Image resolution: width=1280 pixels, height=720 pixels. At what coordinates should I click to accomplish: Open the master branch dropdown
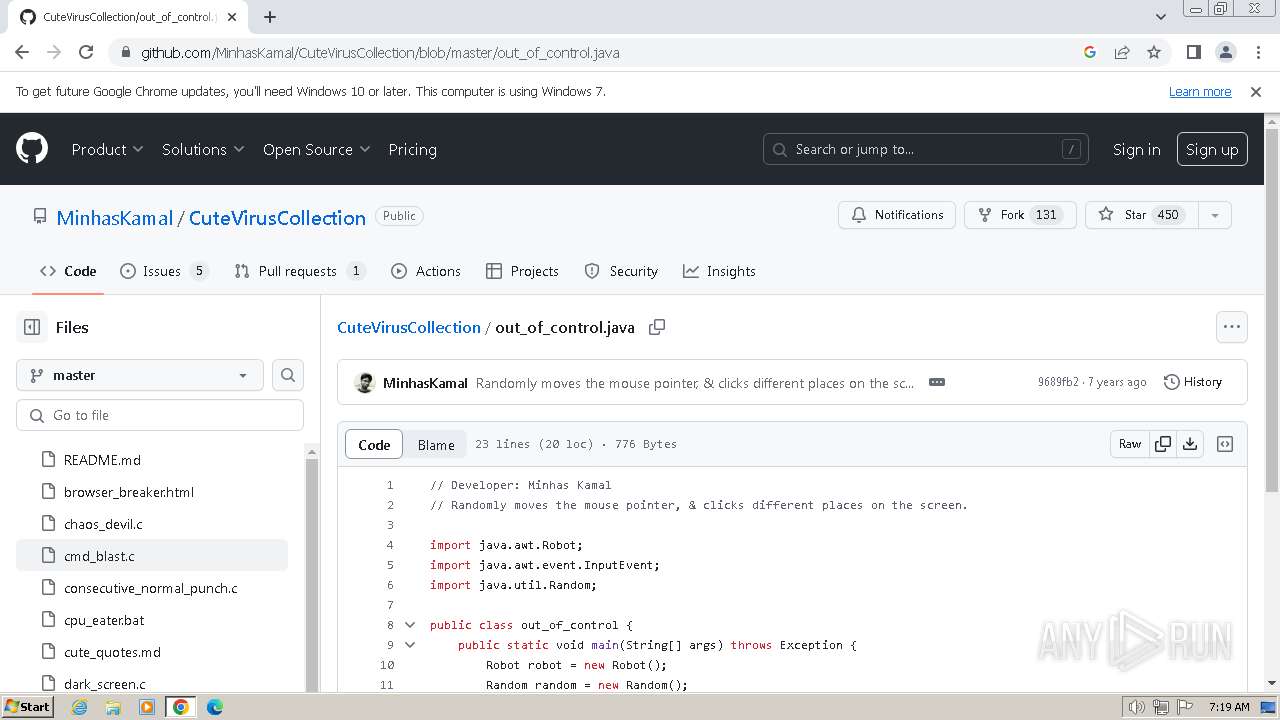pos(140,375)
